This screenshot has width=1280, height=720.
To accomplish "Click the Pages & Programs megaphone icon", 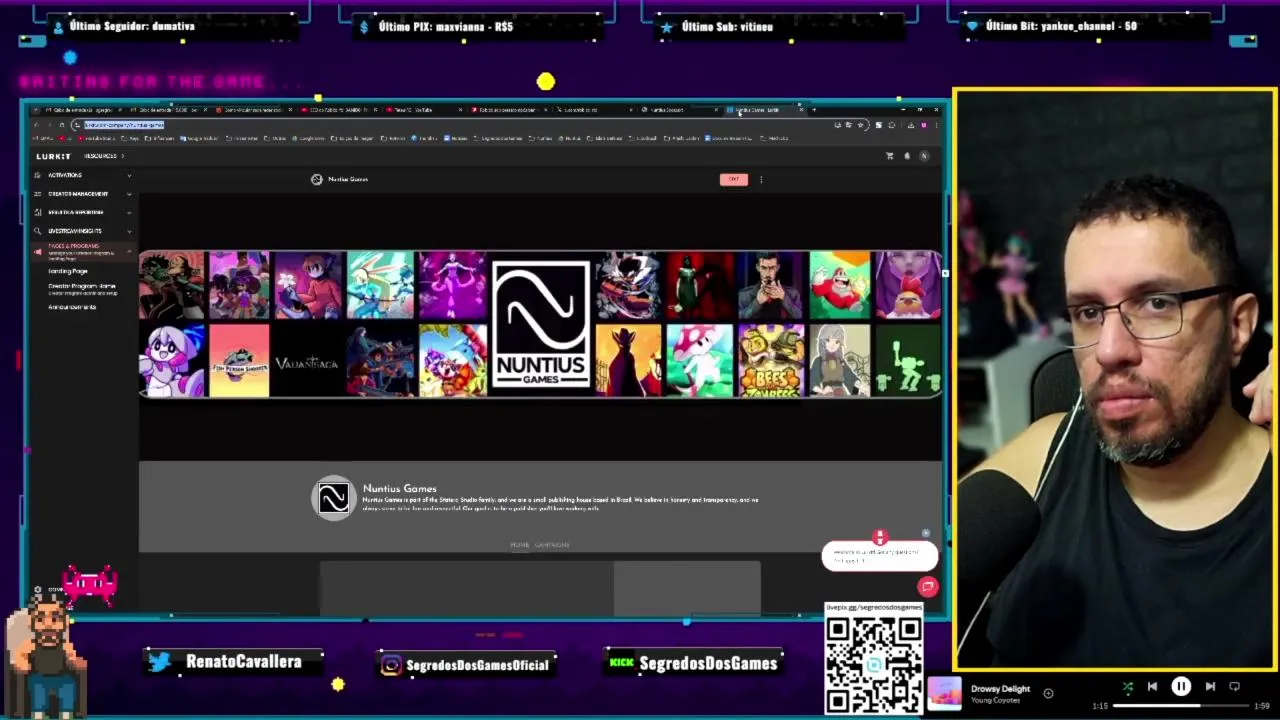I will click(38, 250).
